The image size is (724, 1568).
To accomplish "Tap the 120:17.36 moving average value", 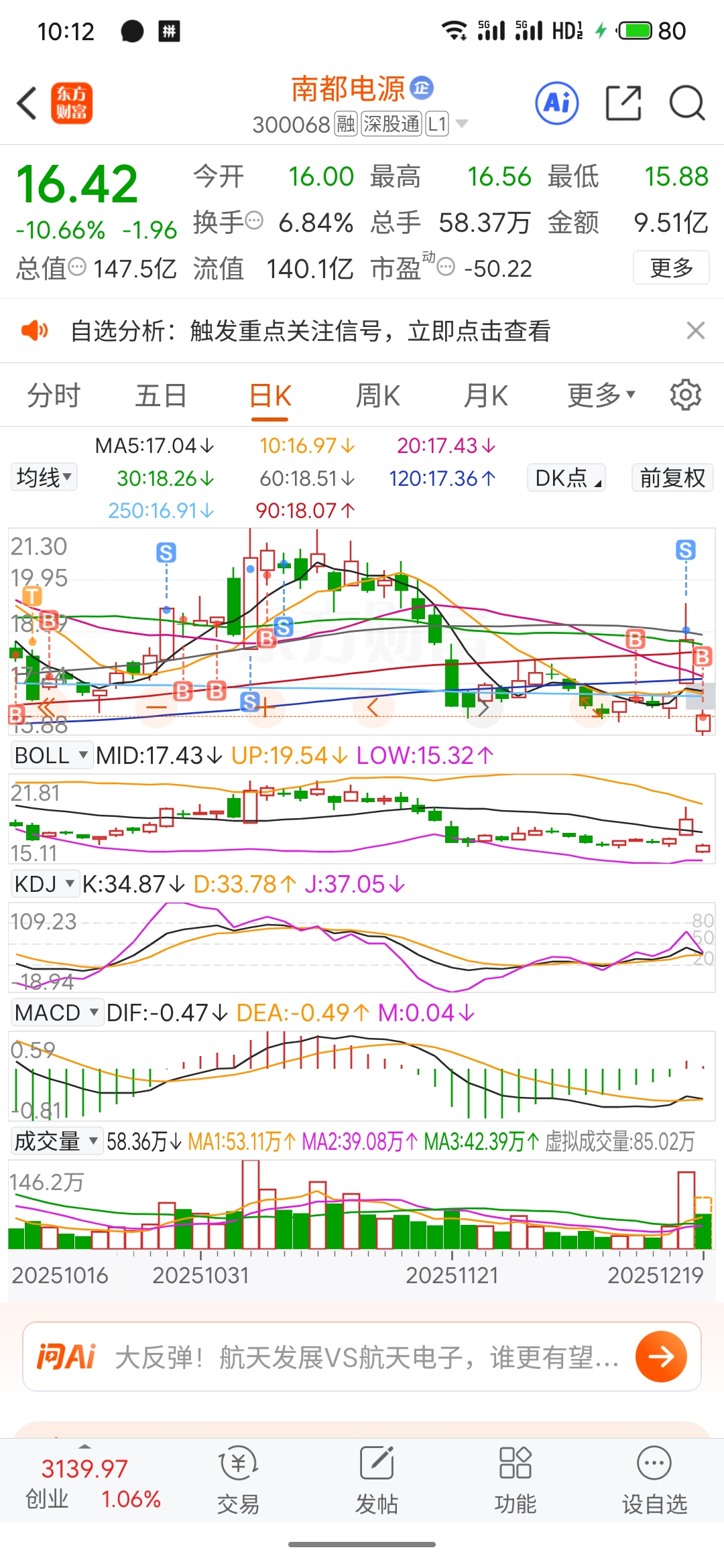I will click(x=442, y=478).
